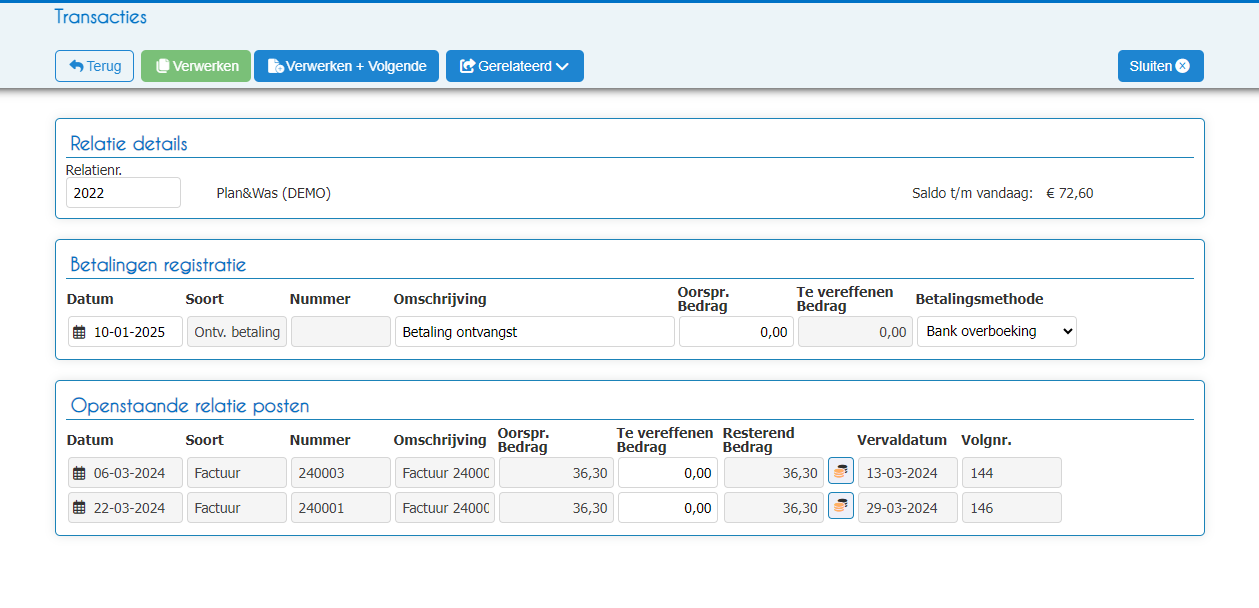1259x608 pixels.
Task: Click the number field showing 240003
Action: [x=341, y=473]
